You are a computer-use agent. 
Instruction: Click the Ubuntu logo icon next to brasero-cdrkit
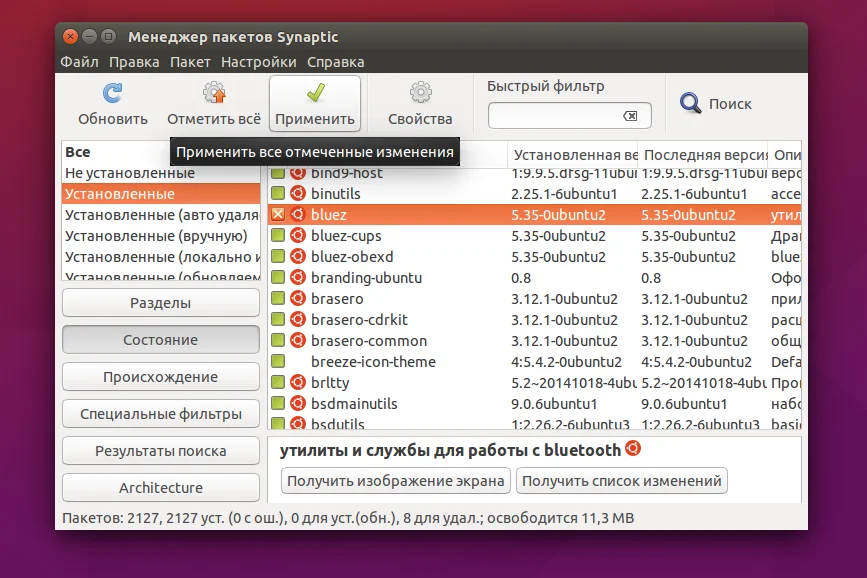(x=298, y=320)
